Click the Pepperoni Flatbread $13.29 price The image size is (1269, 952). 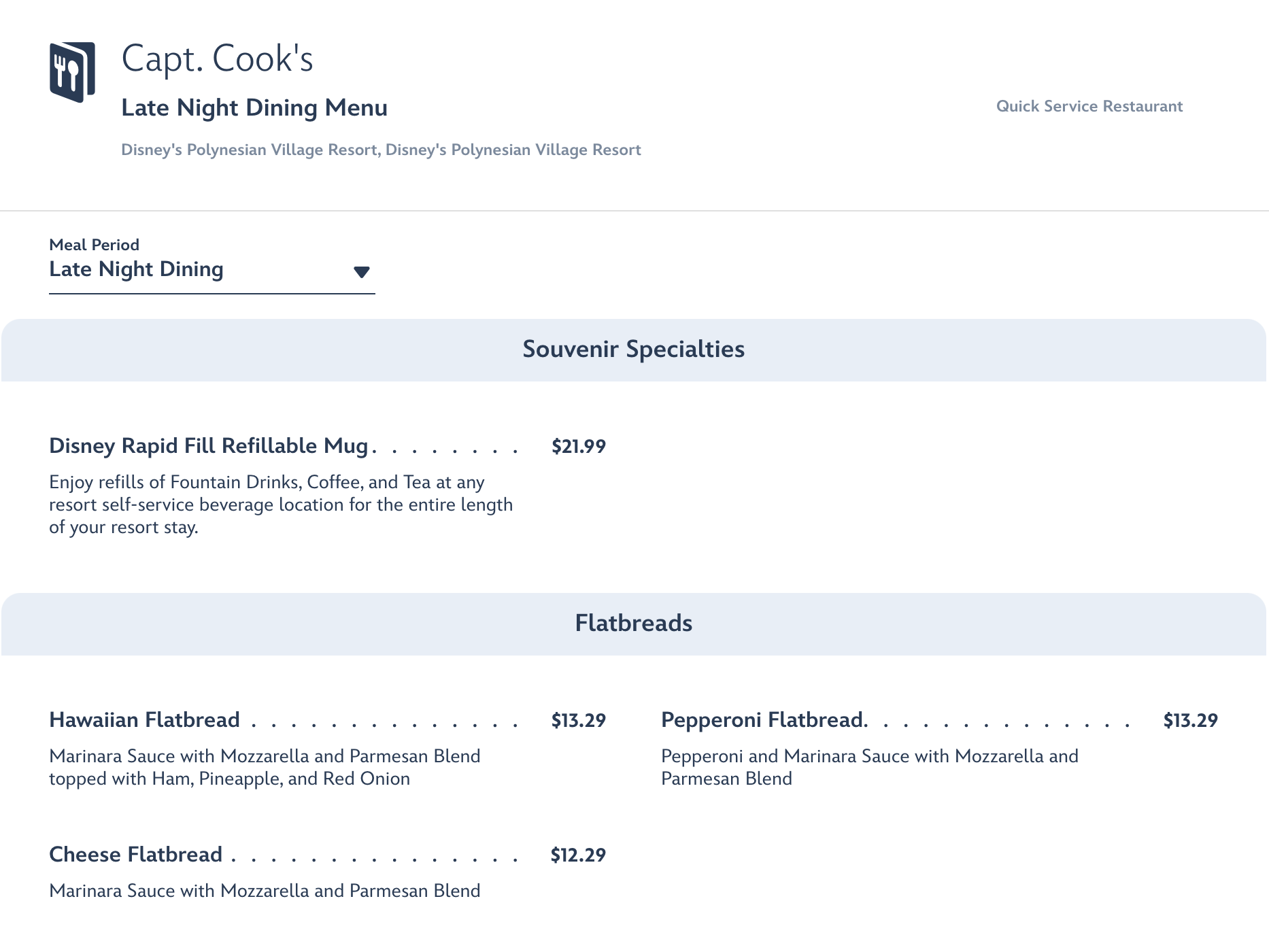1190,721
